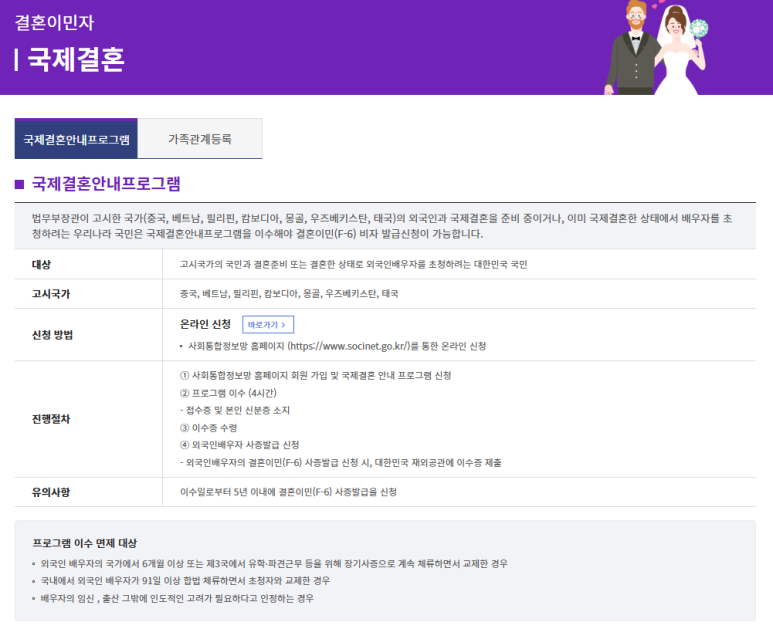
Task: Click the 이수일로부터 5년 이내 notice text
Action: tap(288, 492)
